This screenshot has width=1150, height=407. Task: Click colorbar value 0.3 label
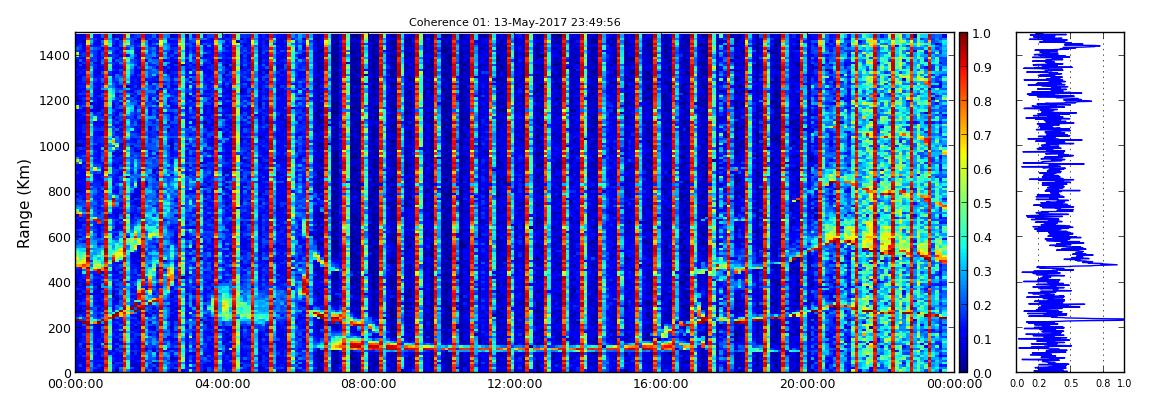point(981,271)
